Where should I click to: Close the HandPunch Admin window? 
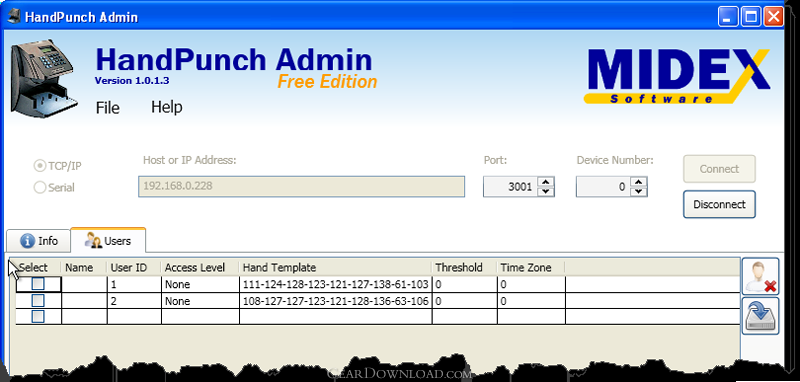773,17
